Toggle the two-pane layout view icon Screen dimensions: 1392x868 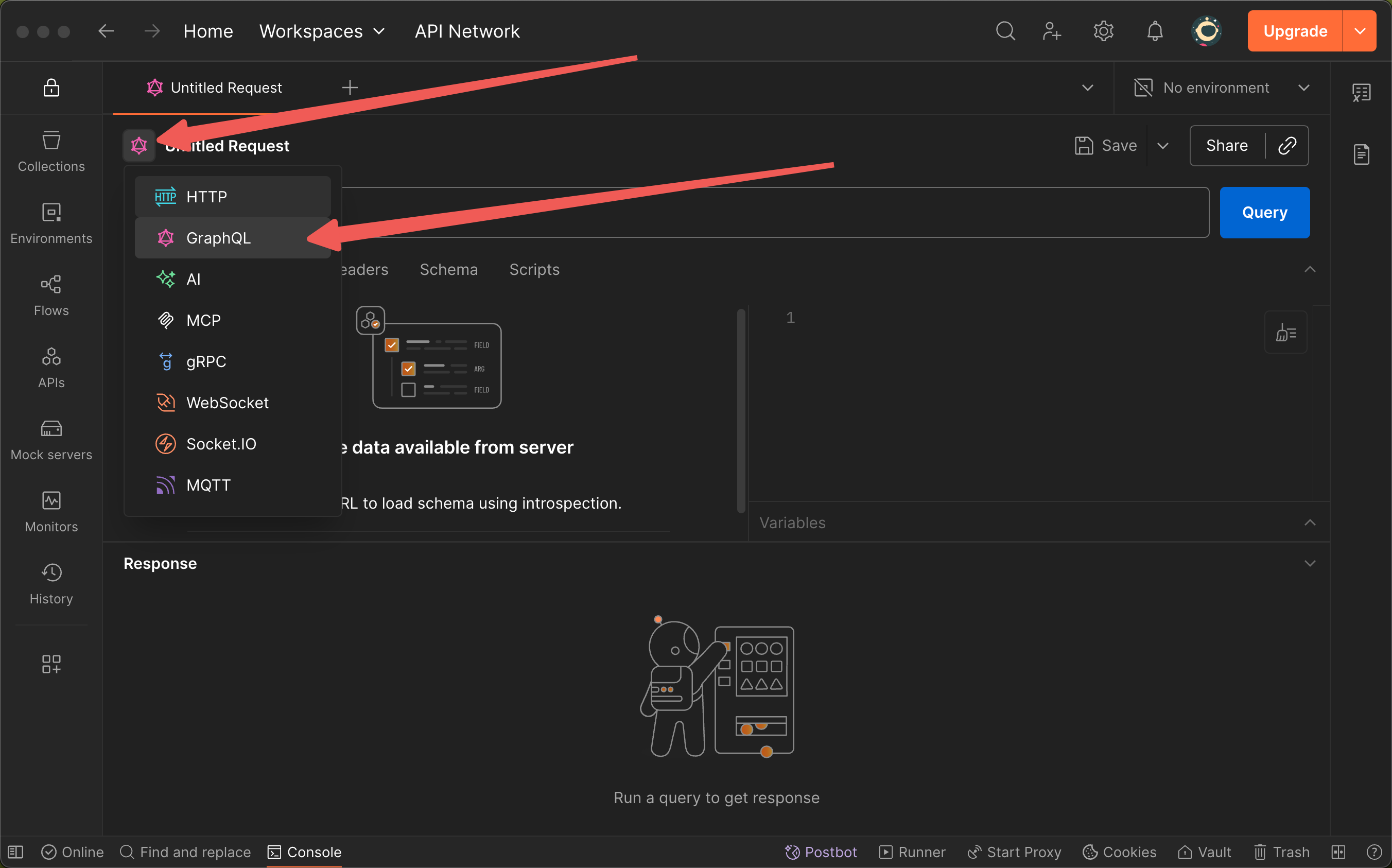[x=1338, y=852]
